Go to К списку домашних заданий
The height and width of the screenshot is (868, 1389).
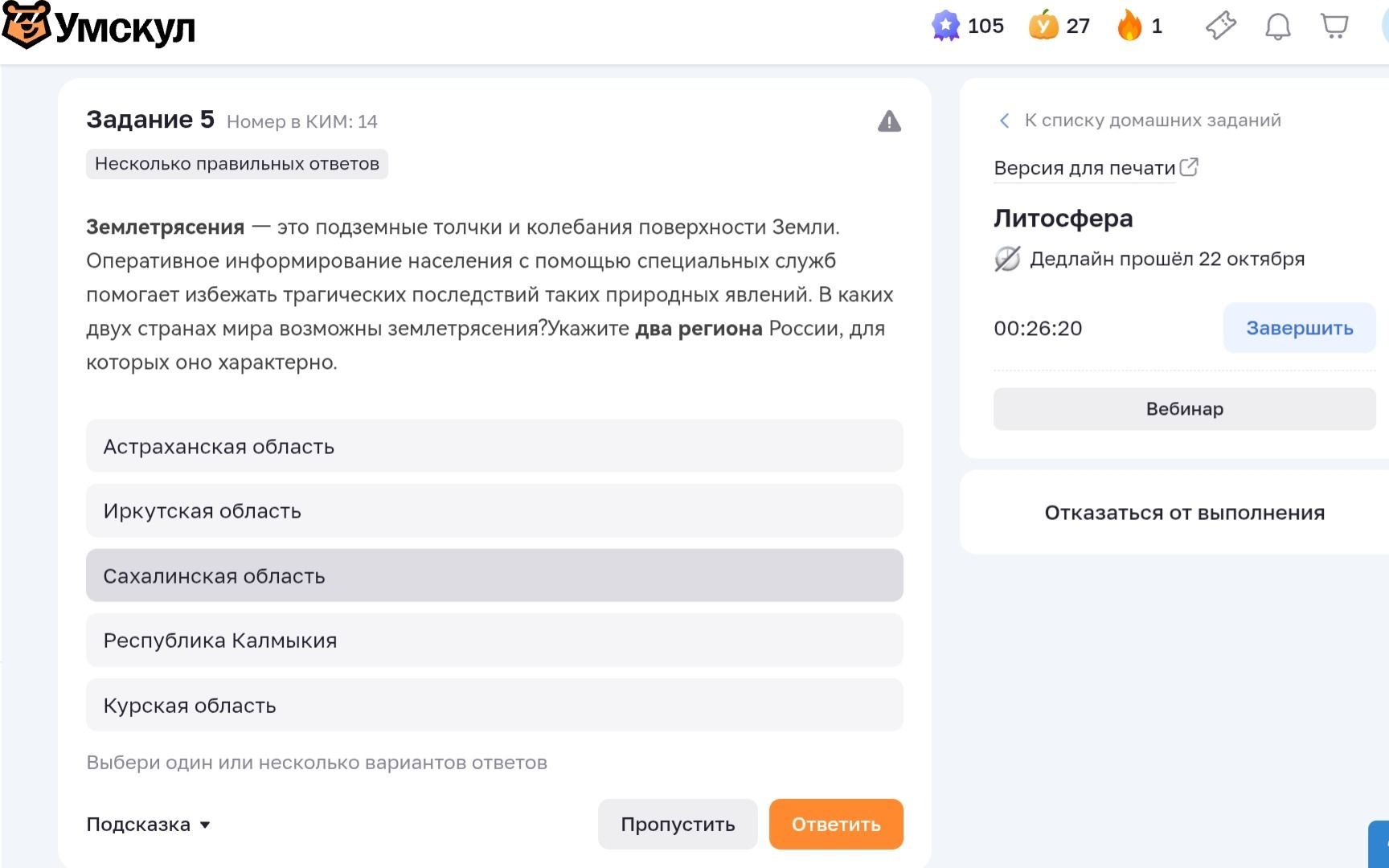(1153, 121)
